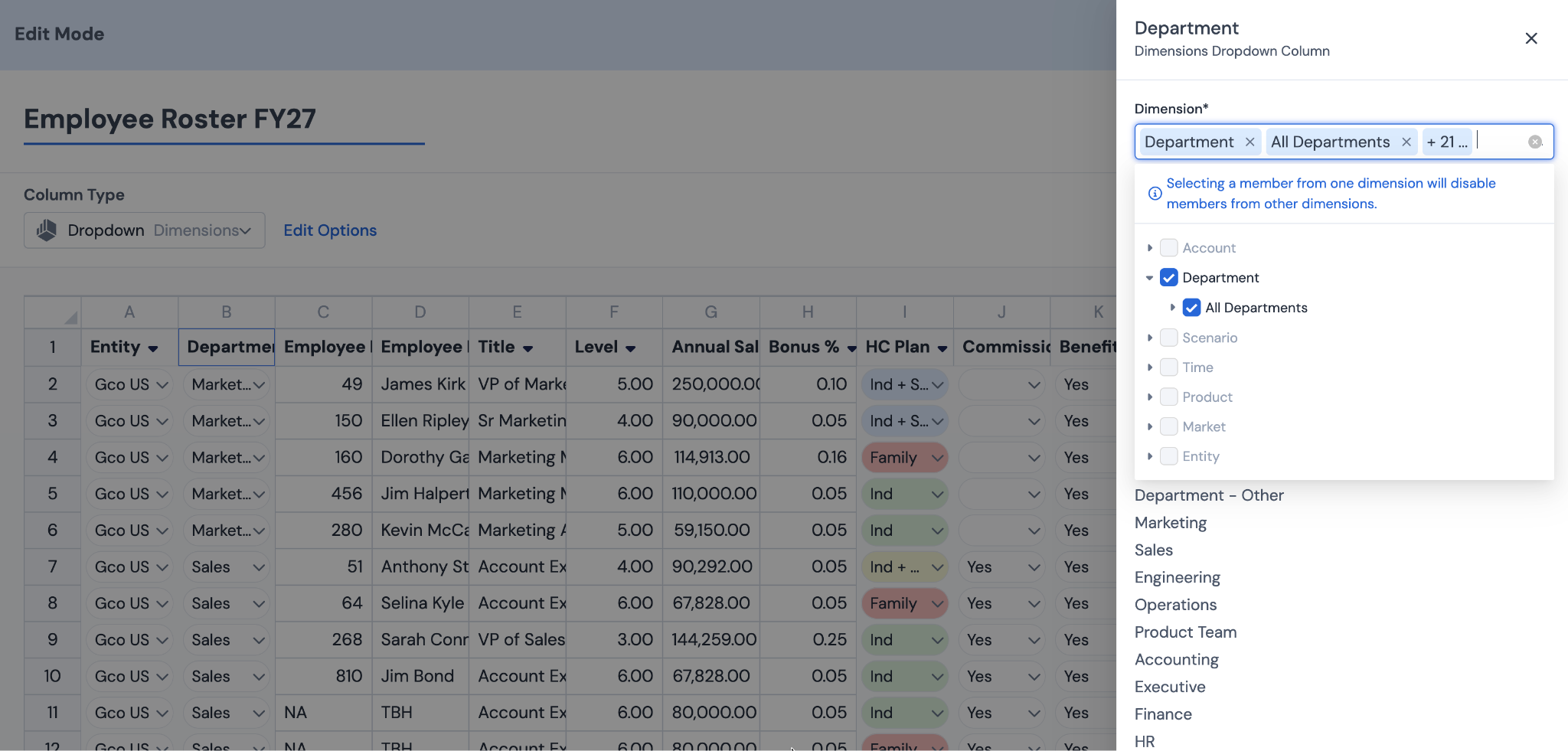Clear all selected dimension values
This screenshot has height=751, width=1568.
coord(1535,142)
